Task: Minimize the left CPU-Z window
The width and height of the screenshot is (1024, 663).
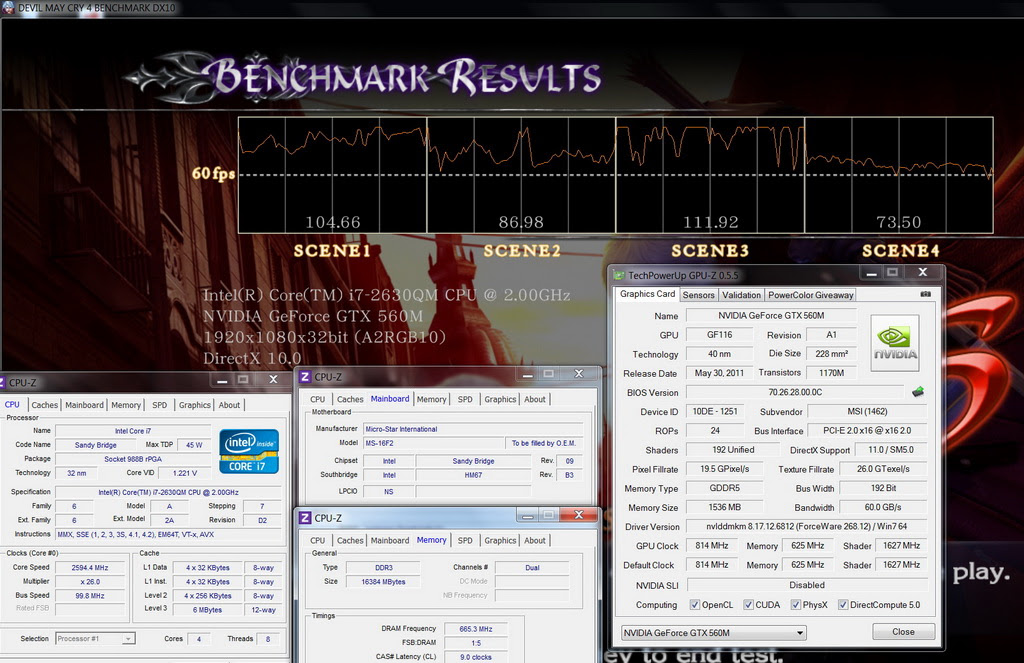Action: click(222, 380)
